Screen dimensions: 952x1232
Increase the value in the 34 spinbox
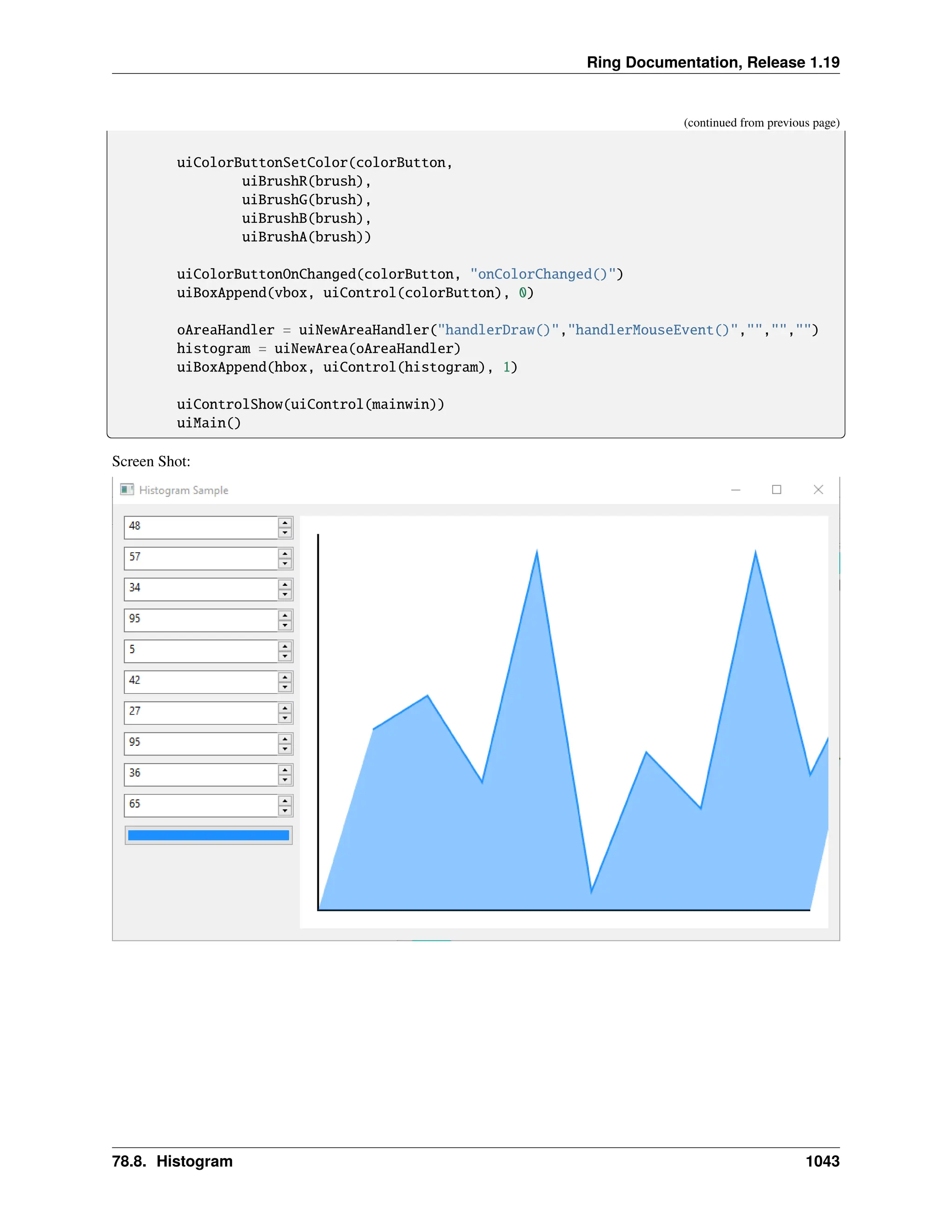[x=285, y=584]
